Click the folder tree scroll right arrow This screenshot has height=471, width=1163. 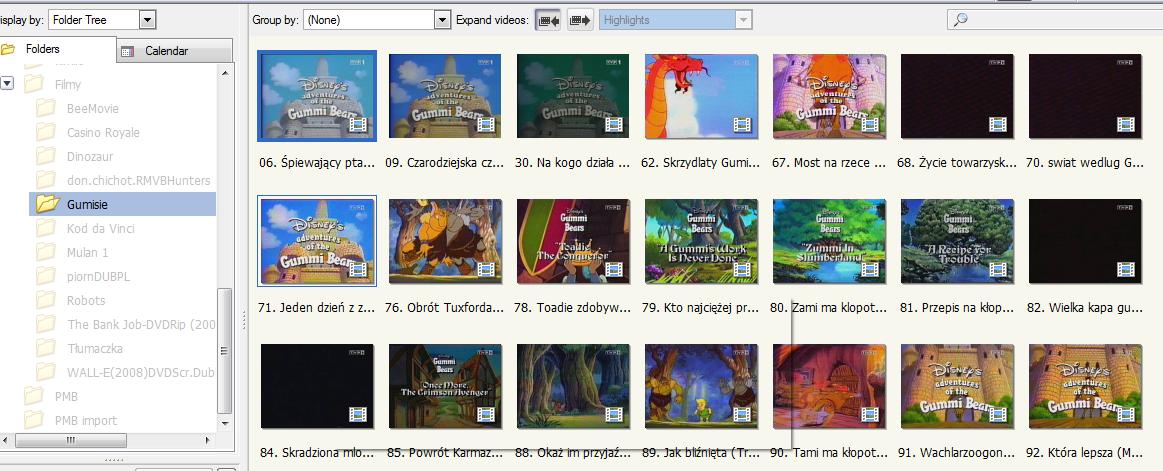click(208, 440)
